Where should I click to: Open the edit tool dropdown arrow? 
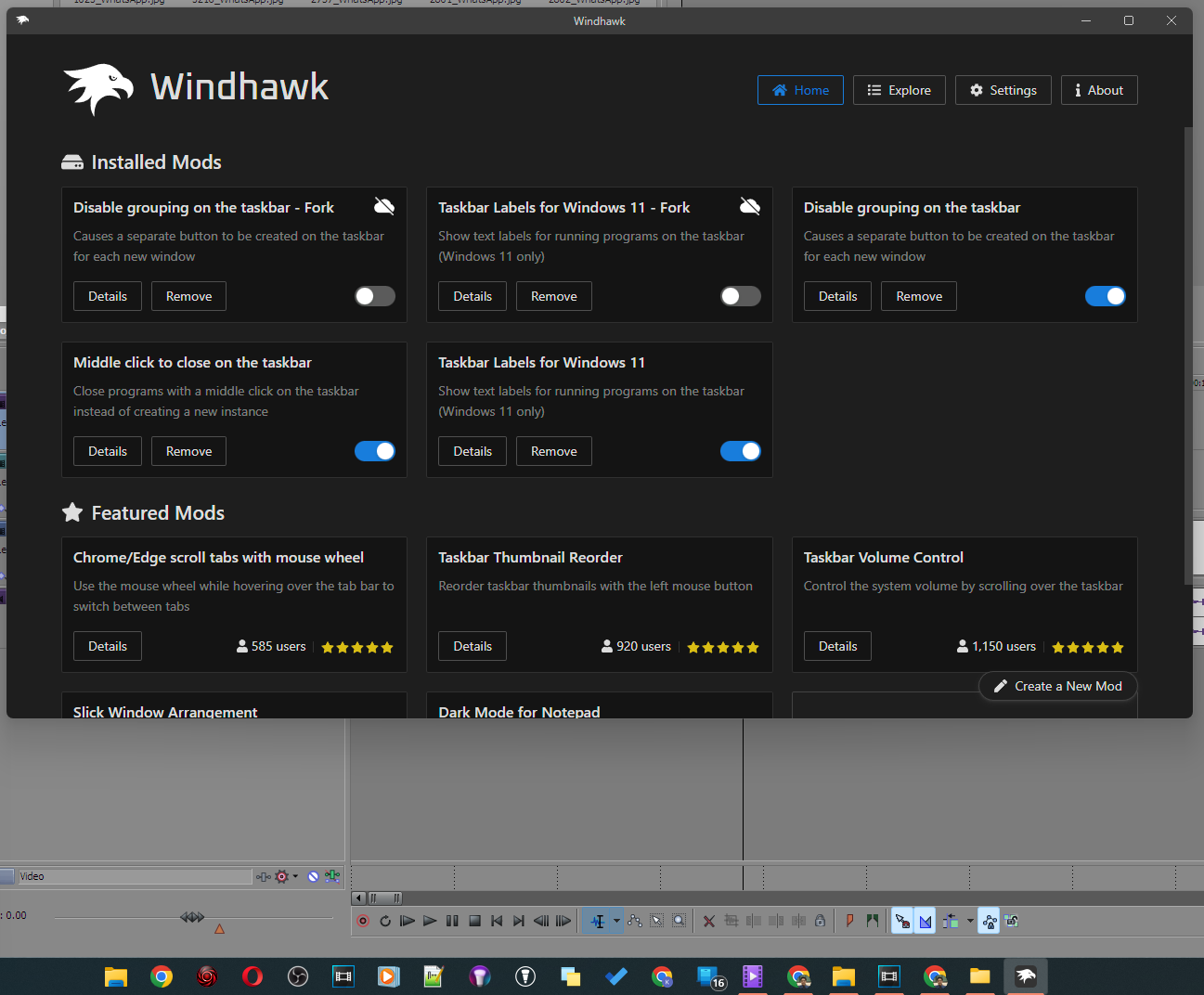616,921
